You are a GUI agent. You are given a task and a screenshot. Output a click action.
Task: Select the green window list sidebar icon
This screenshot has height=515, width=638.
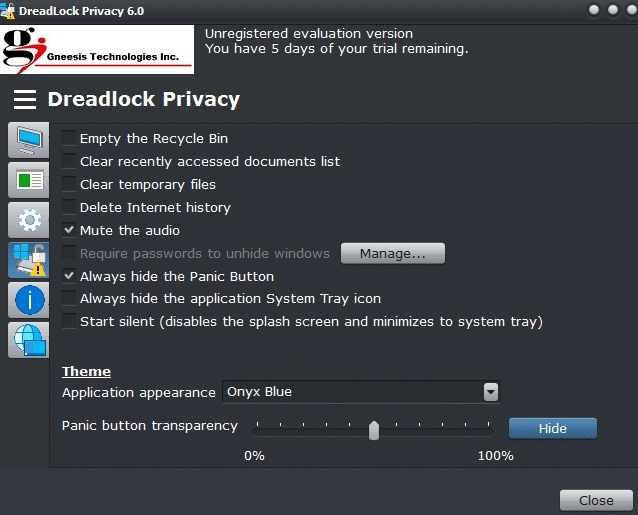coord(27,180)
